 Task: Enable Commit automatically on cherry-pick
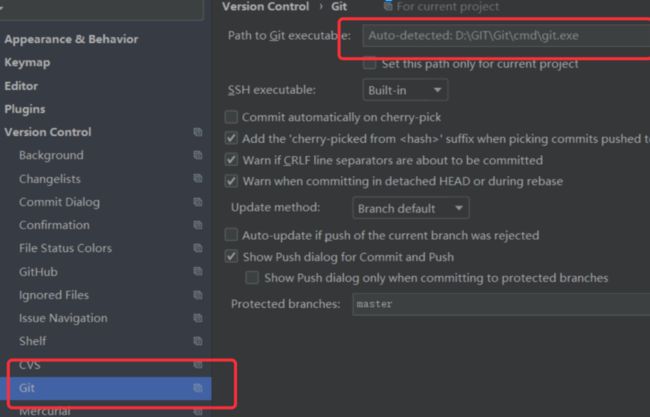[x=231, y=117]
